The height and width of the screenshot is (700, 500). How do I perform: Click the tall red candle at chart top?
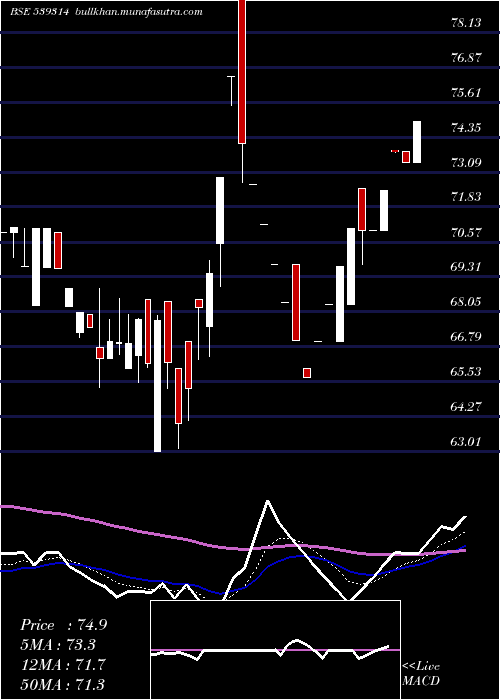pos(242,71)
